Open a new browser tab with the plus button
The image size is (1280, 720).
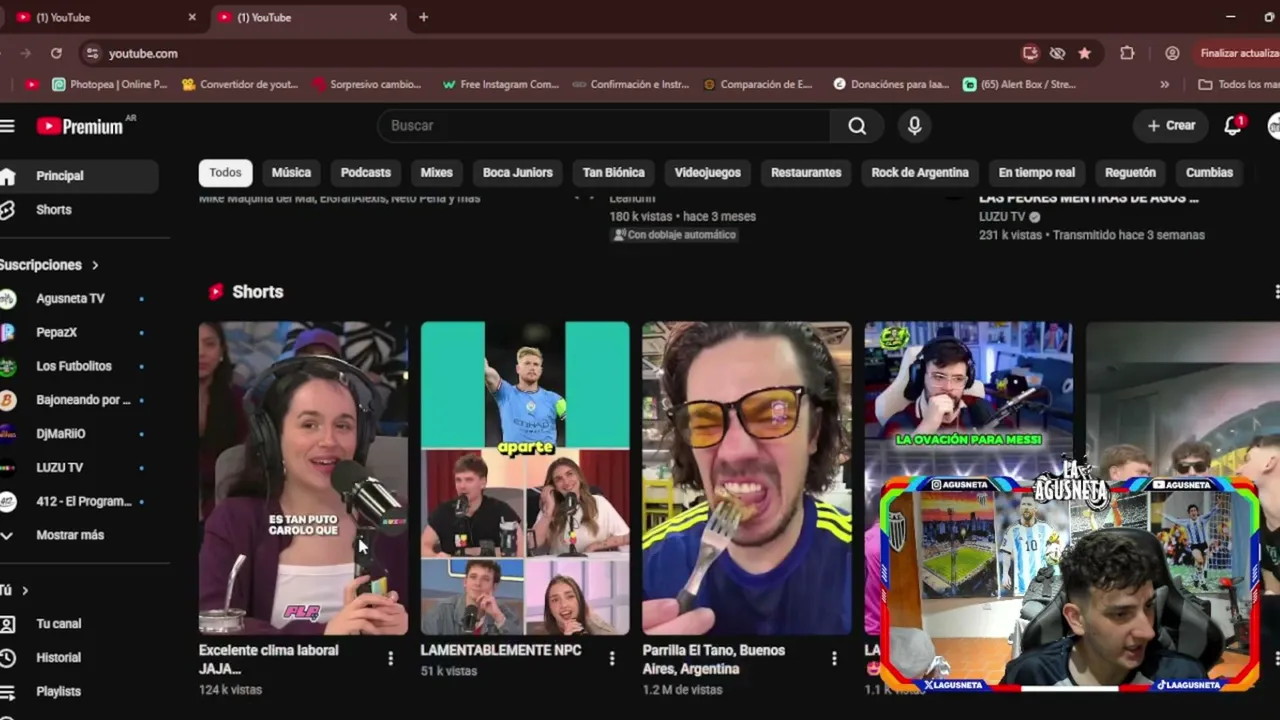pyautogui.click(x=423, y=17)
